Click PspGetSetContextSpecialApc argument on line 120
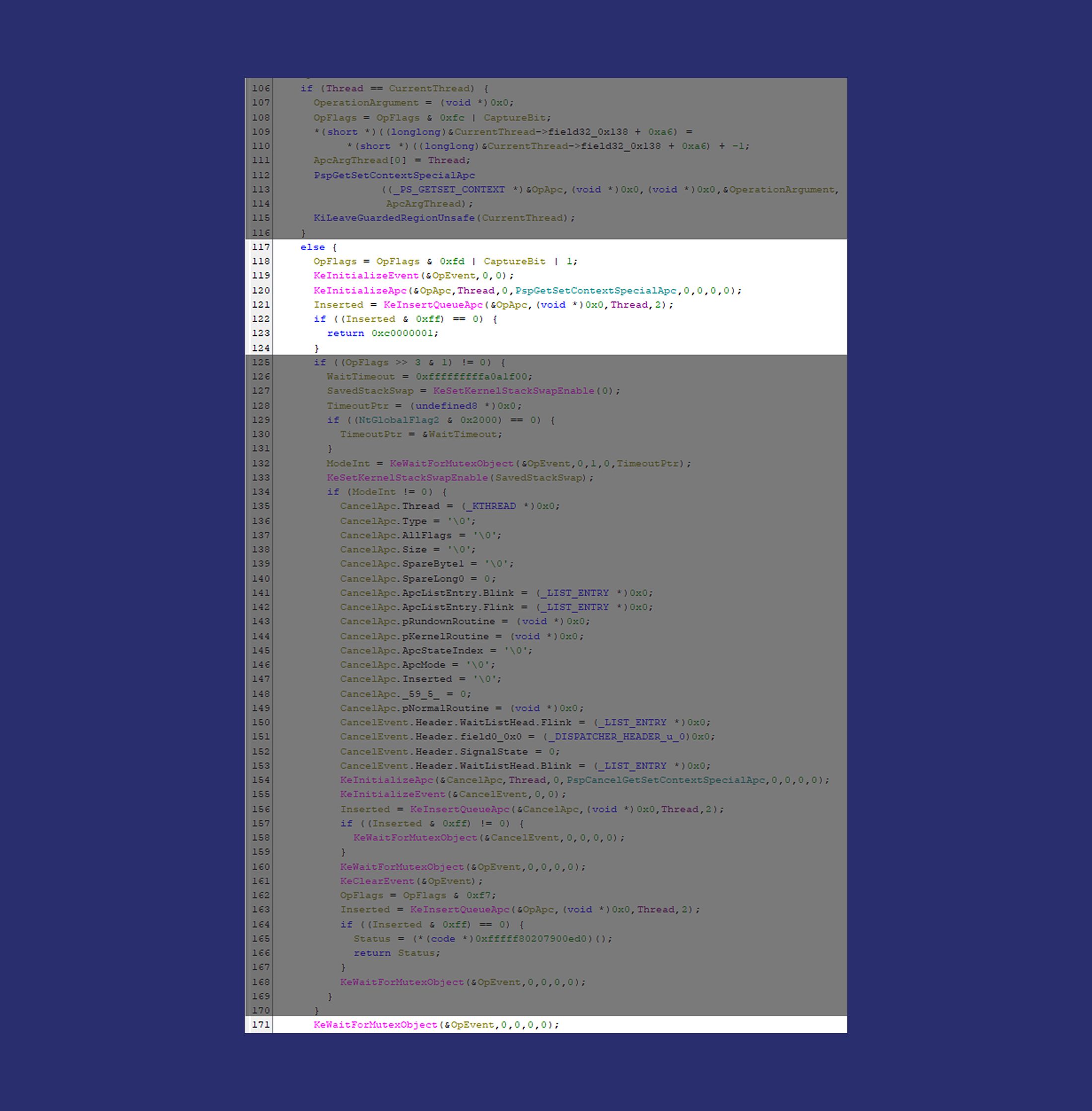This screenshot has height=1111, width=1092. pyautogui.click(x=595, y=290)
